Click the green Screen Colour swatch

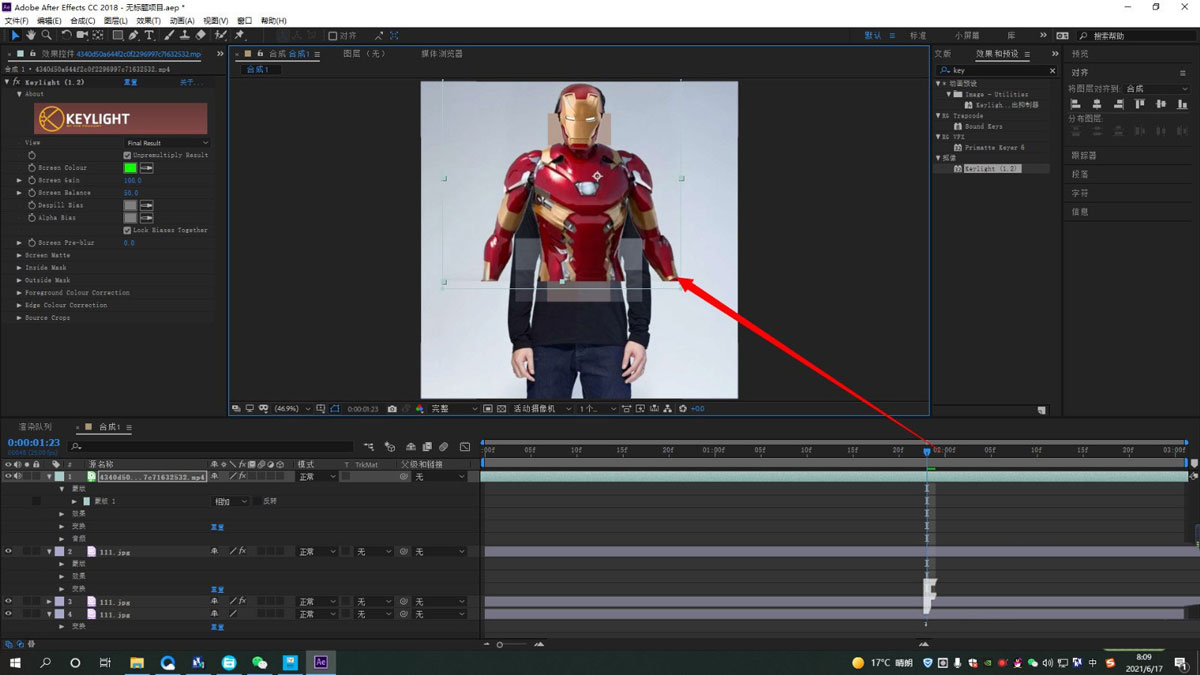point(130,168)
